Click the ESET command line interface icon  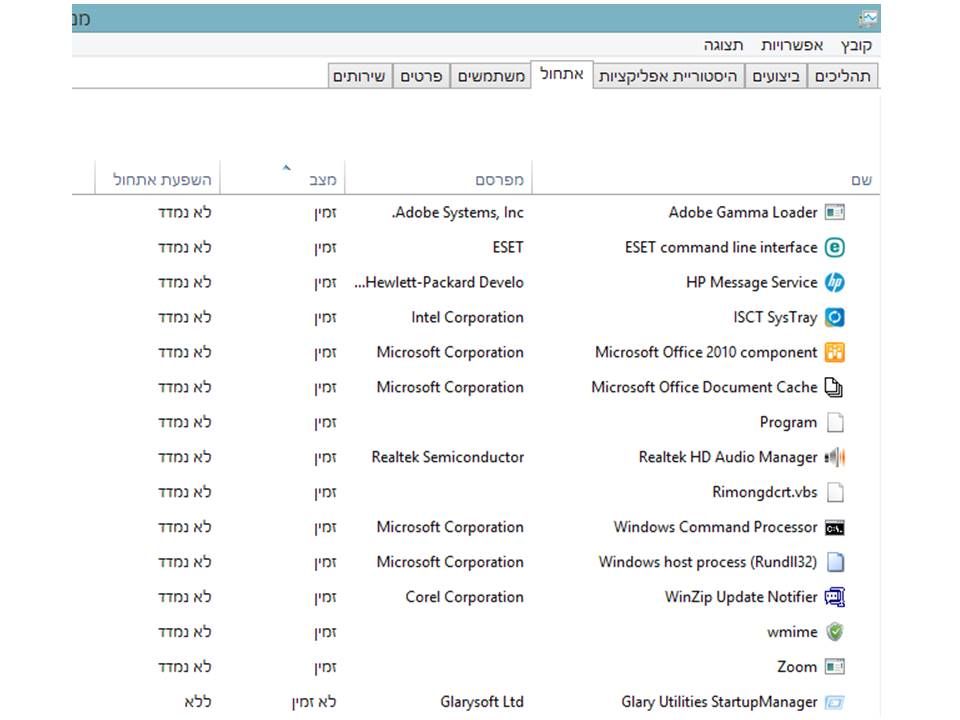click(834, 247)
